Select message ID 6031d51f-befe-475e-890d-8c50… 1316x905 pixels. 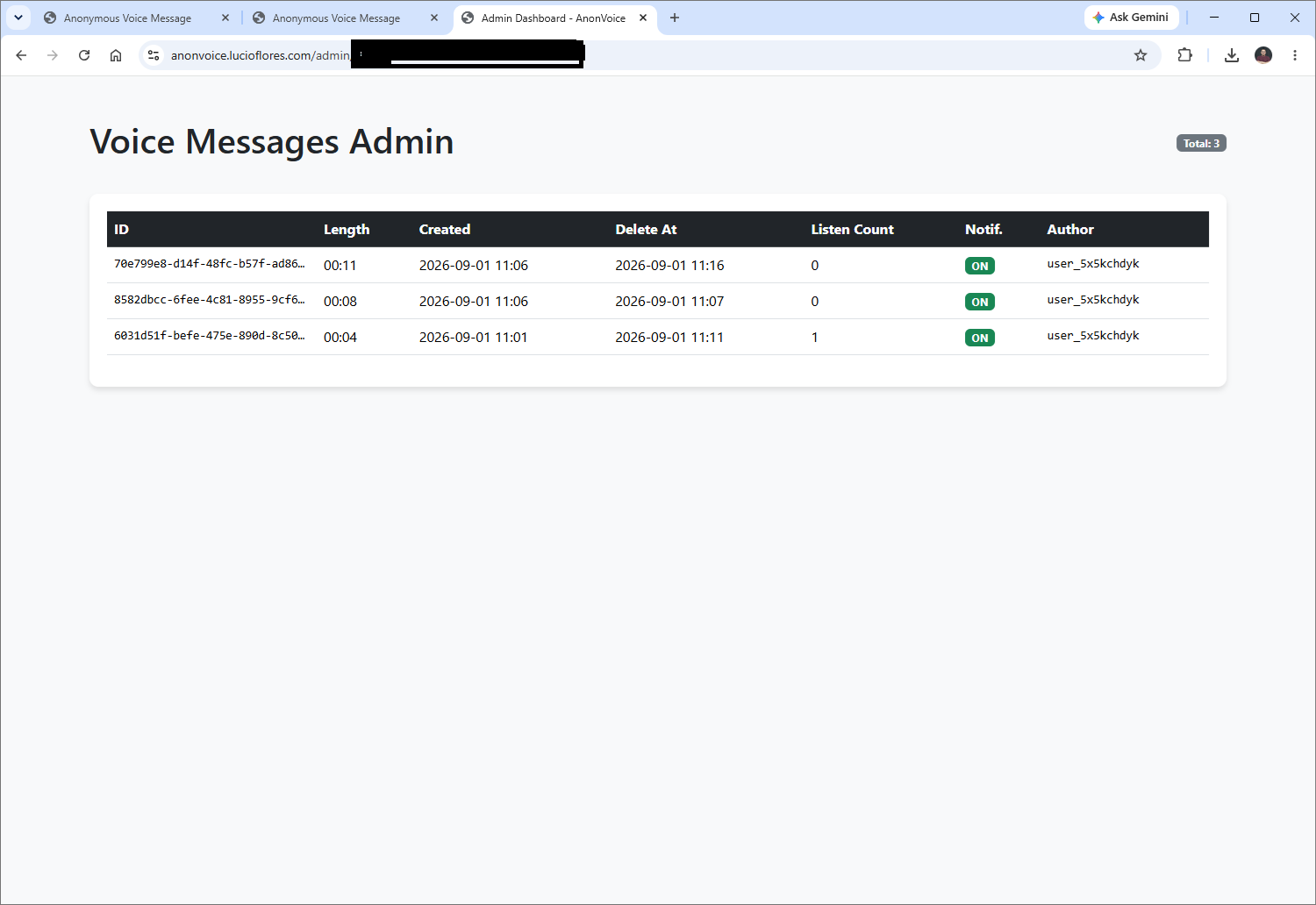tap(210, 335)
